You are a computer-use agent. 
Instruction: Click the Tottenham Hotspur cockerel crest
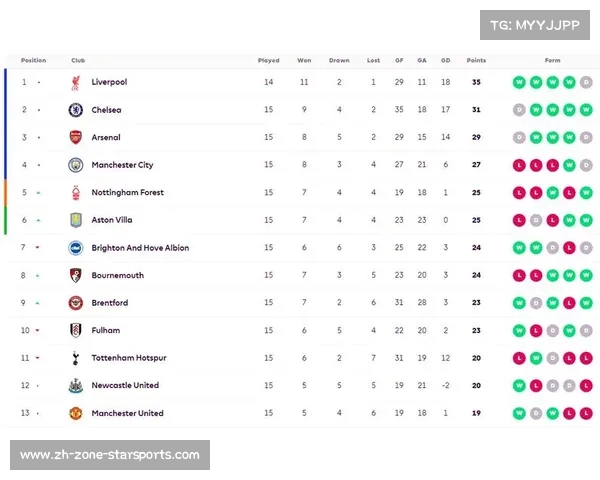[x=76, y=358]
